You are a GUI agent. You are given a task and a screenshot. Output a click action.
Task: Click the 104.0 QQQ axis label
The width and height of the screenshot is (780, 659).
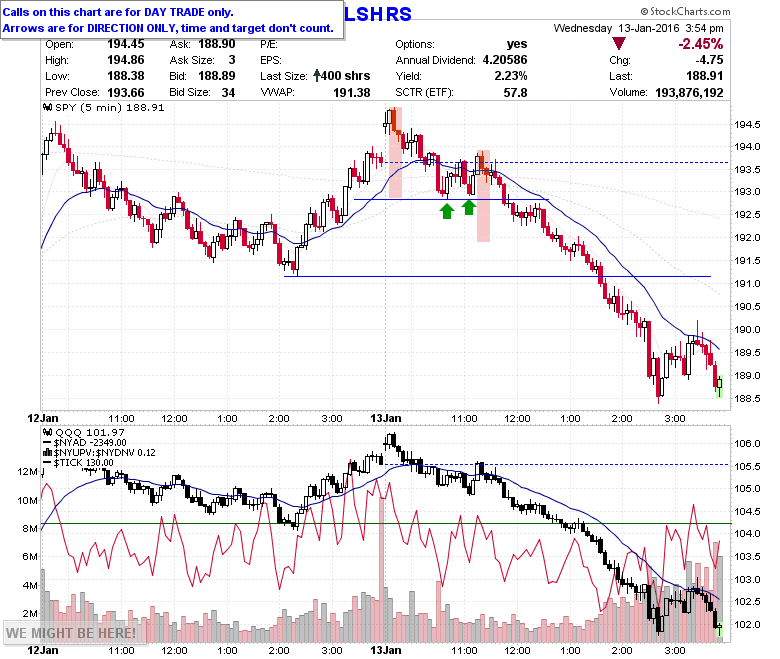click(747, 534)
